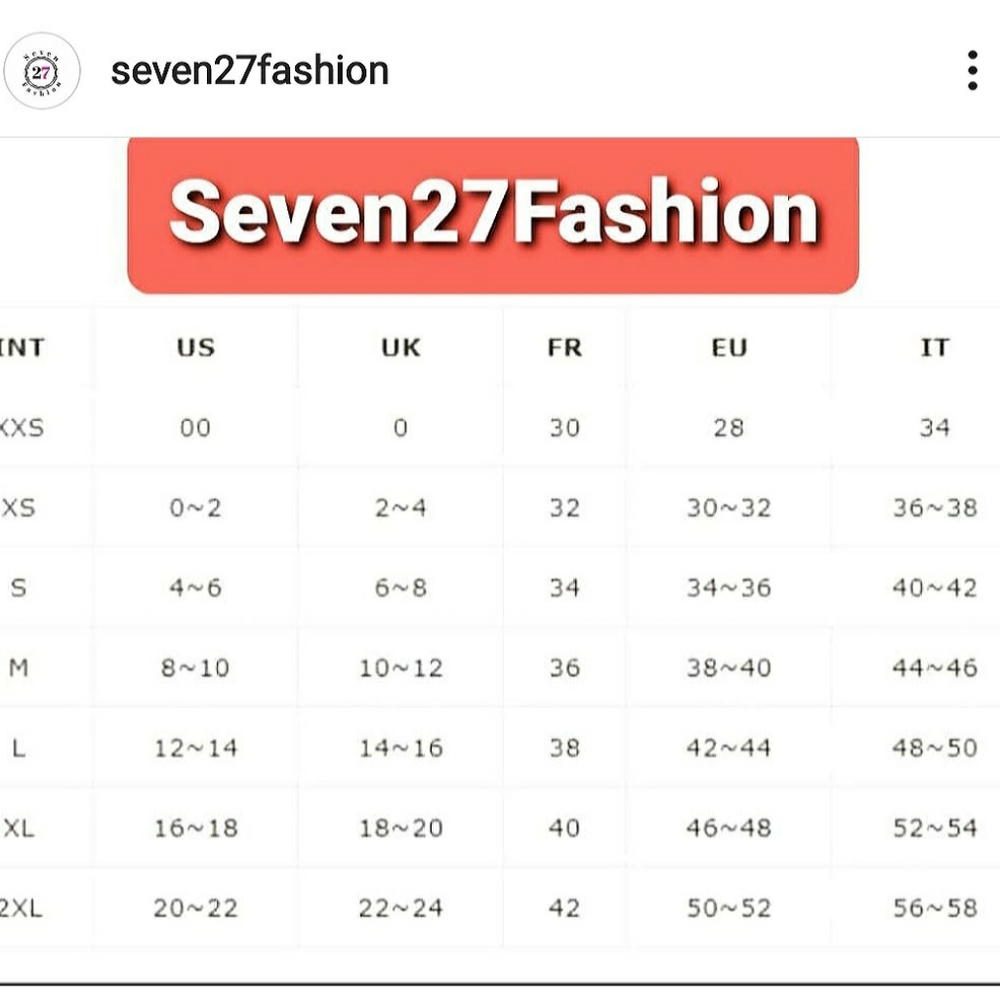Select the M size row label
The width and height of the screenshot is (1000, 999).
[18, 668]
